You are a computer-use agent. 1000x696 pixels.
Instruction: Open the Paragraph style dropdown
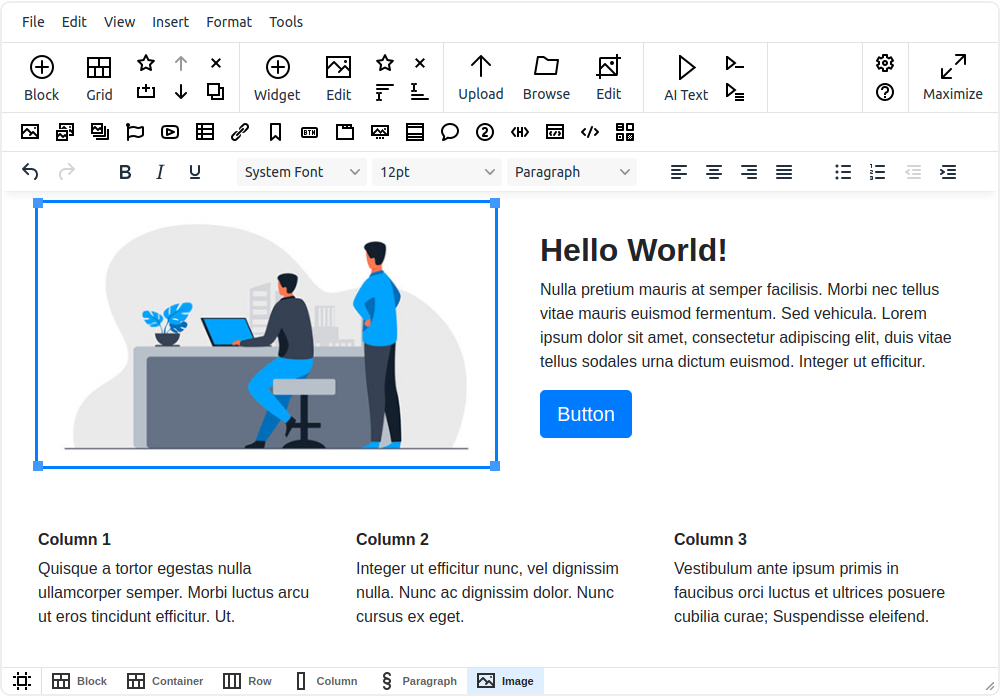[572, 172]
